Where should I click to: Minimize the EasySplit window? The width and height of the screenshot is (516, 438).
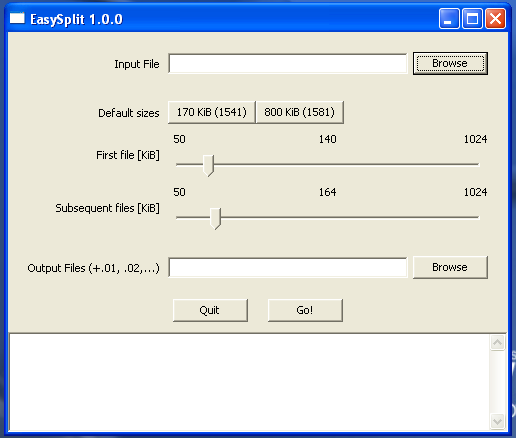[x=449, y=19]
